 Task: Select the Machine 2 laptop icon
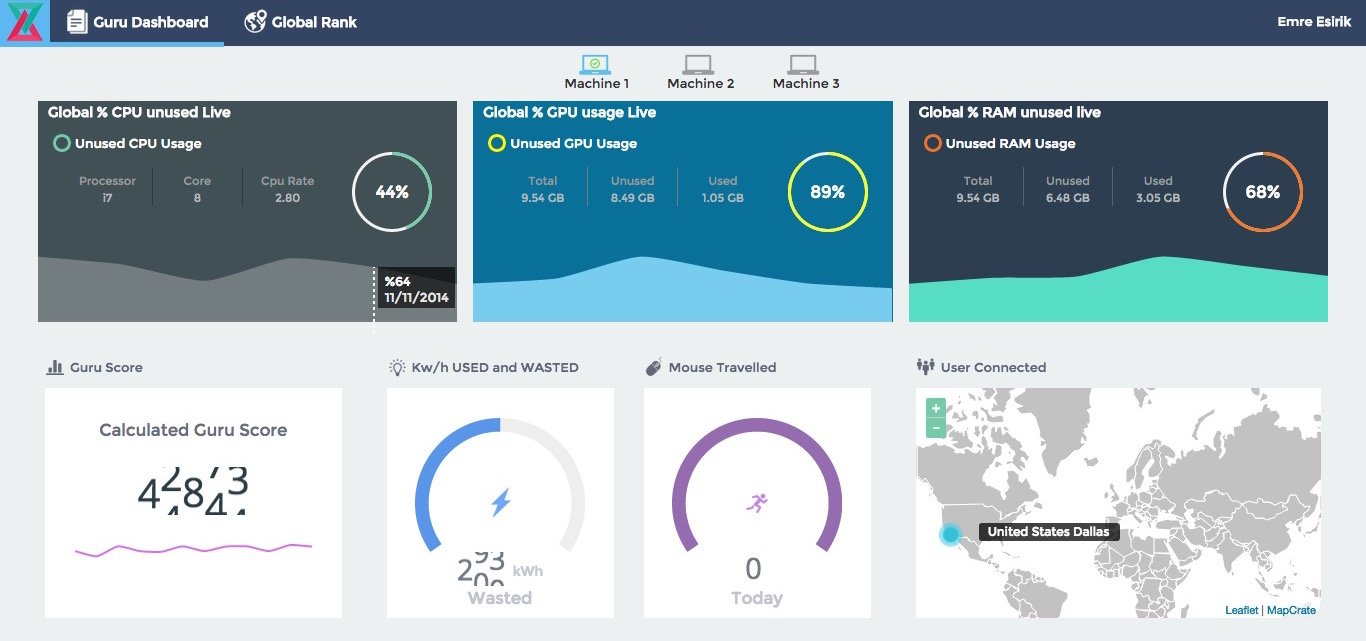point(699,65)
